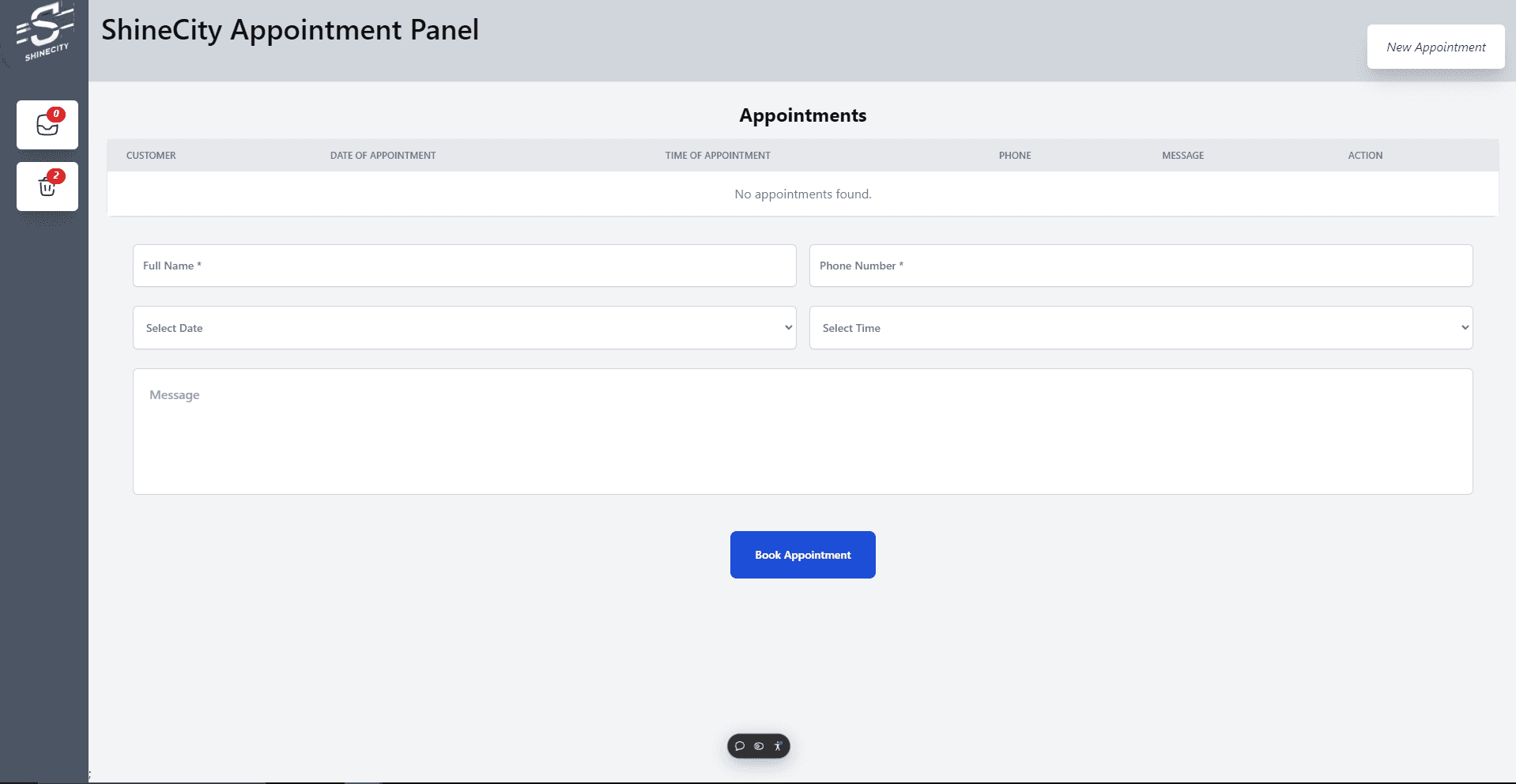Screen dimensions: 1516x784
Task: Select the PHONE column header
Action: tap(1015, 156)
